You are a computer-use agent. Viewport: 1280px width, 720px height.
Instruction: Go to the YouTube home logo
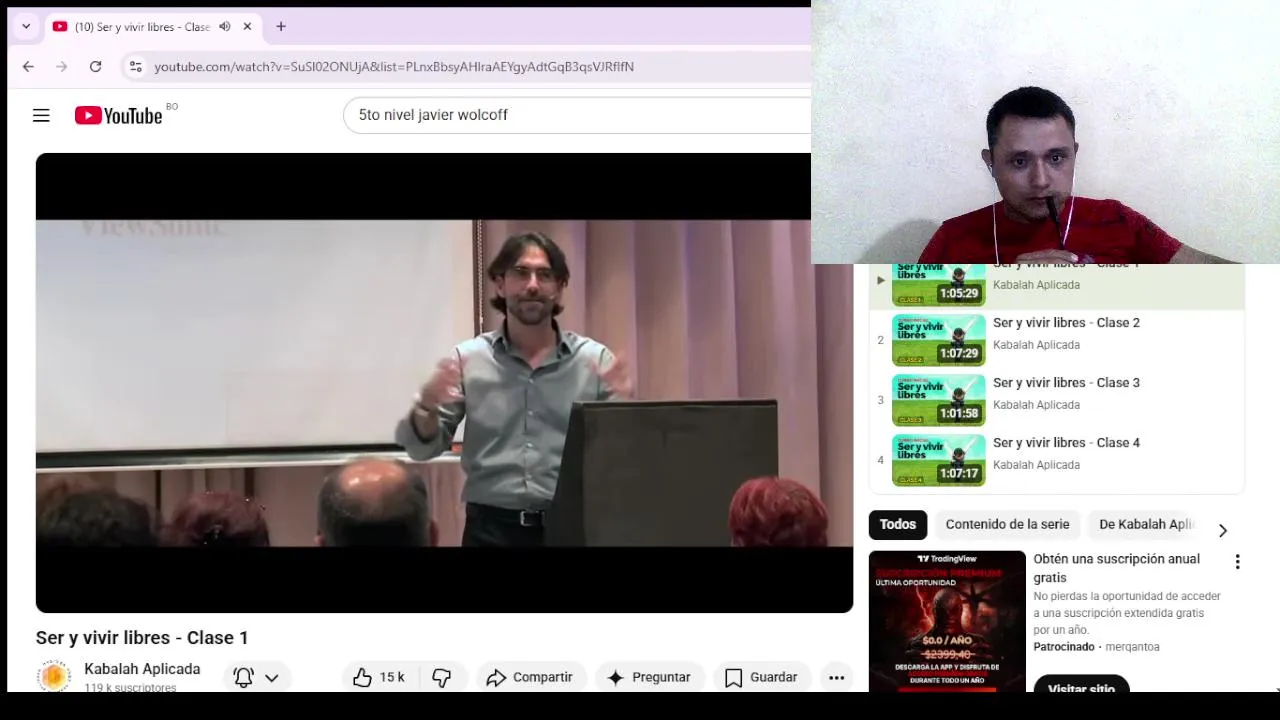point(119,116)
